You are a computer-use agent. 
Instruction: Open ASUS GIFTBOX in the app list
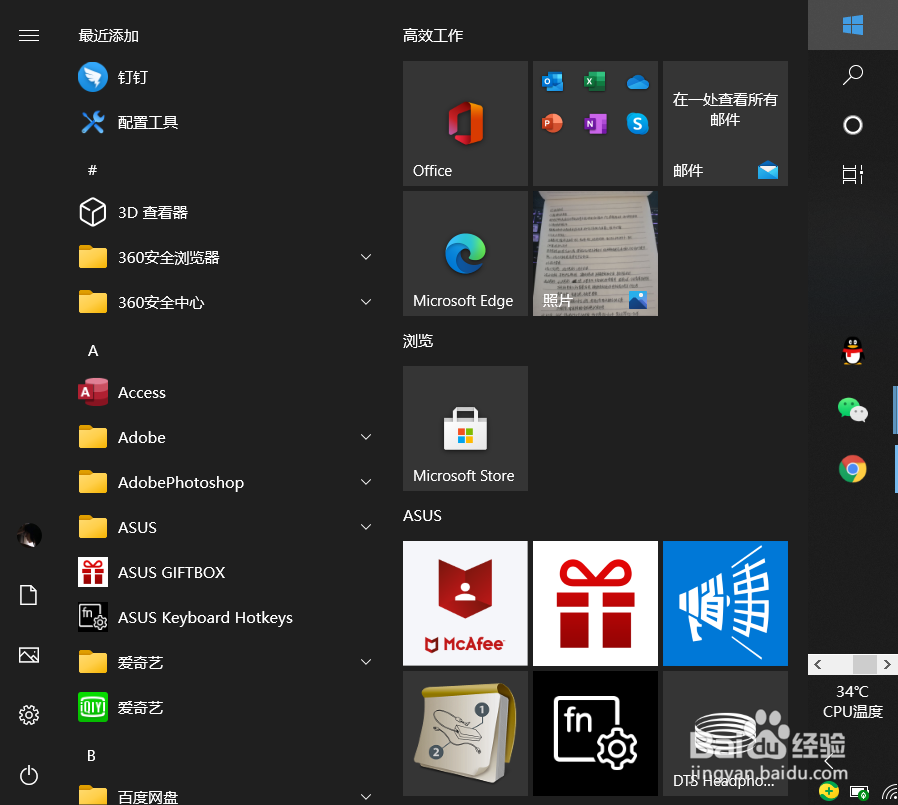(x=227, y=572)
